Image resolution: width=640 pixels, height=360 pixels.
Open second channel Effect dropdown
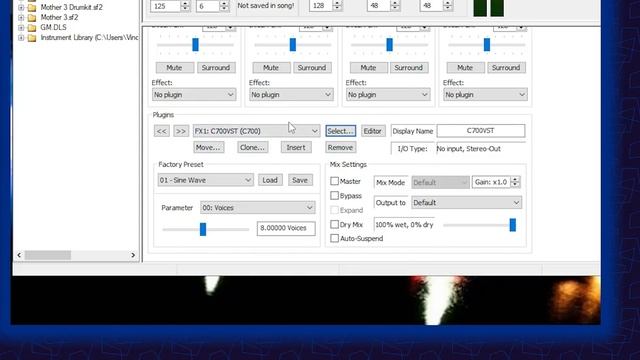291,95
